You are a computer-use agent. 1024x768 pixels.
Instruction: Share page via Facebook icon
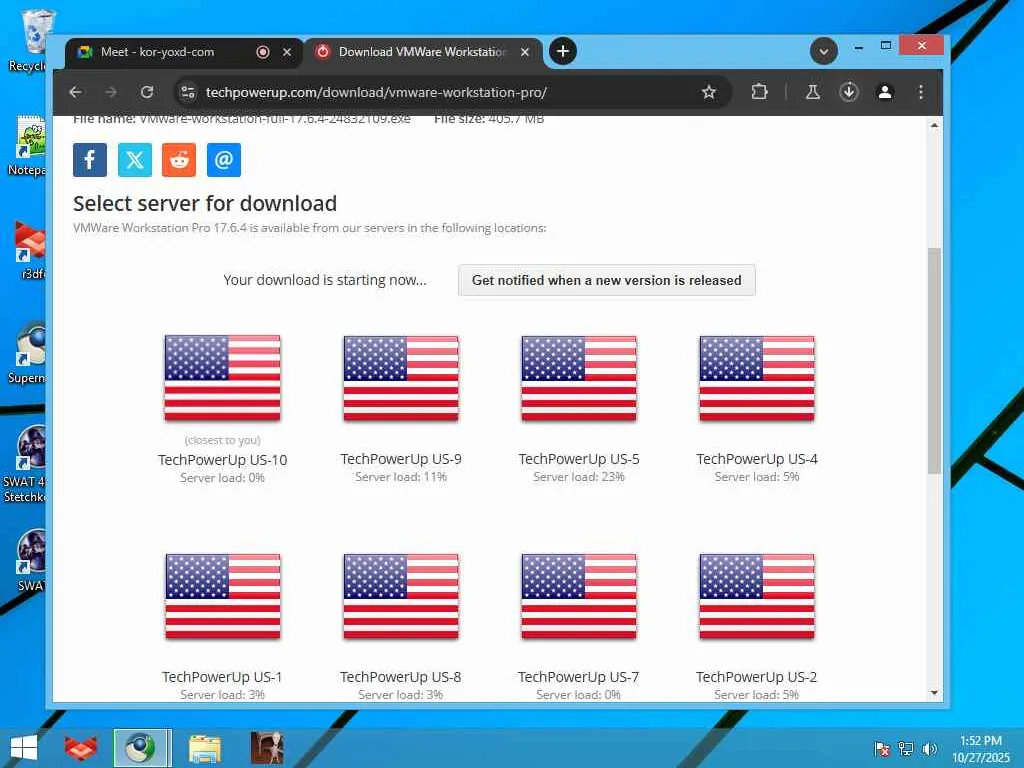pyautogui.click(x=90, y=160)
